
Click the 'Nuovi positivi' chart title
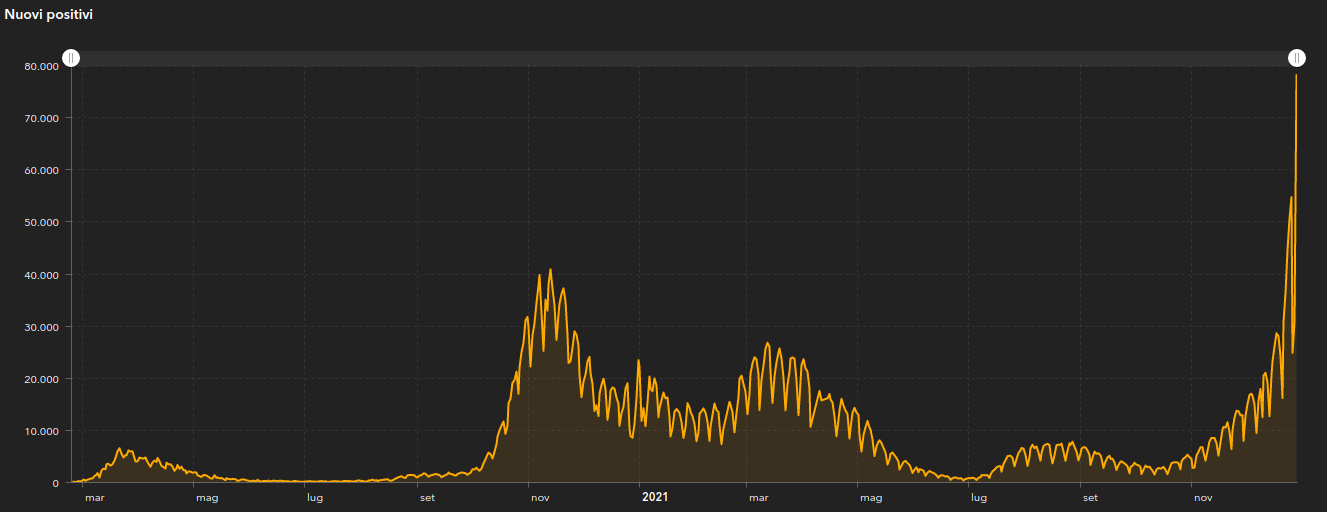pos(48,15)
